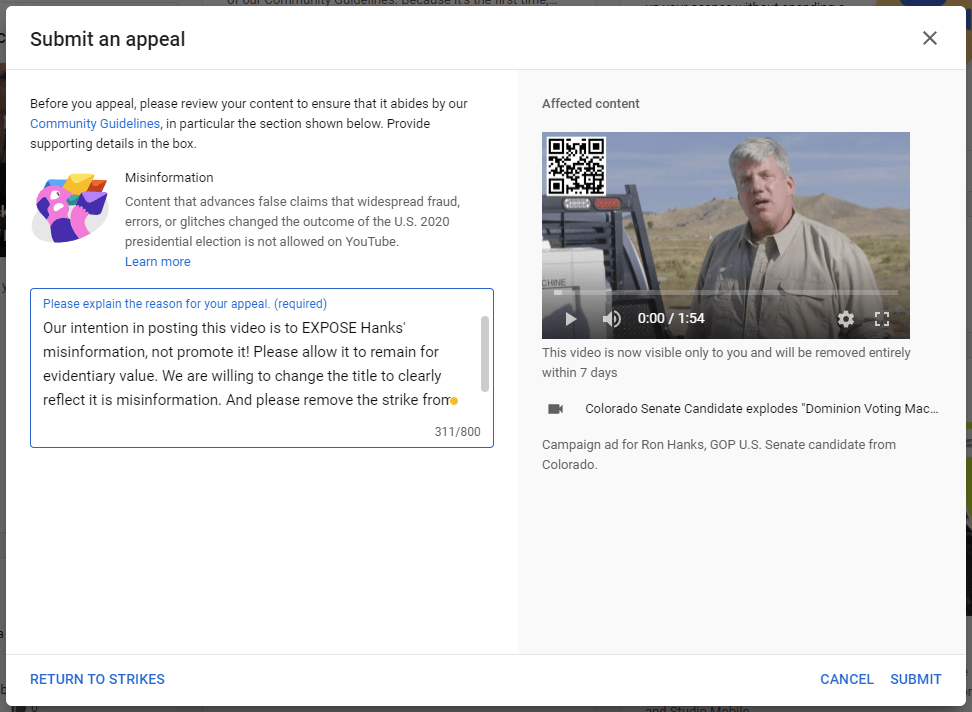This screenshot has width=972, height=712.
Task: Click the QR code in the video
Action: click(x=576, y=165)
